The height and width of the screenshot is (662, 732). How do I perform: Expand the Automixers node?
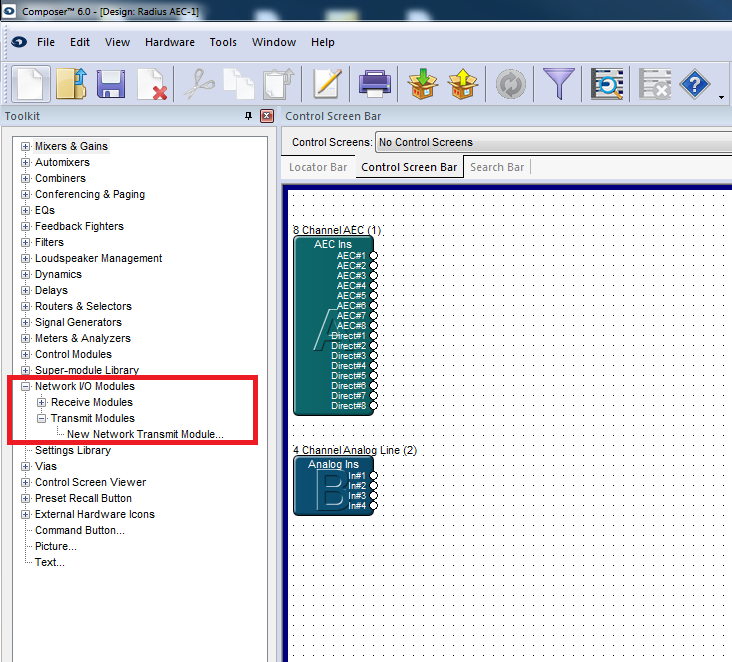(x=26, y=162)
